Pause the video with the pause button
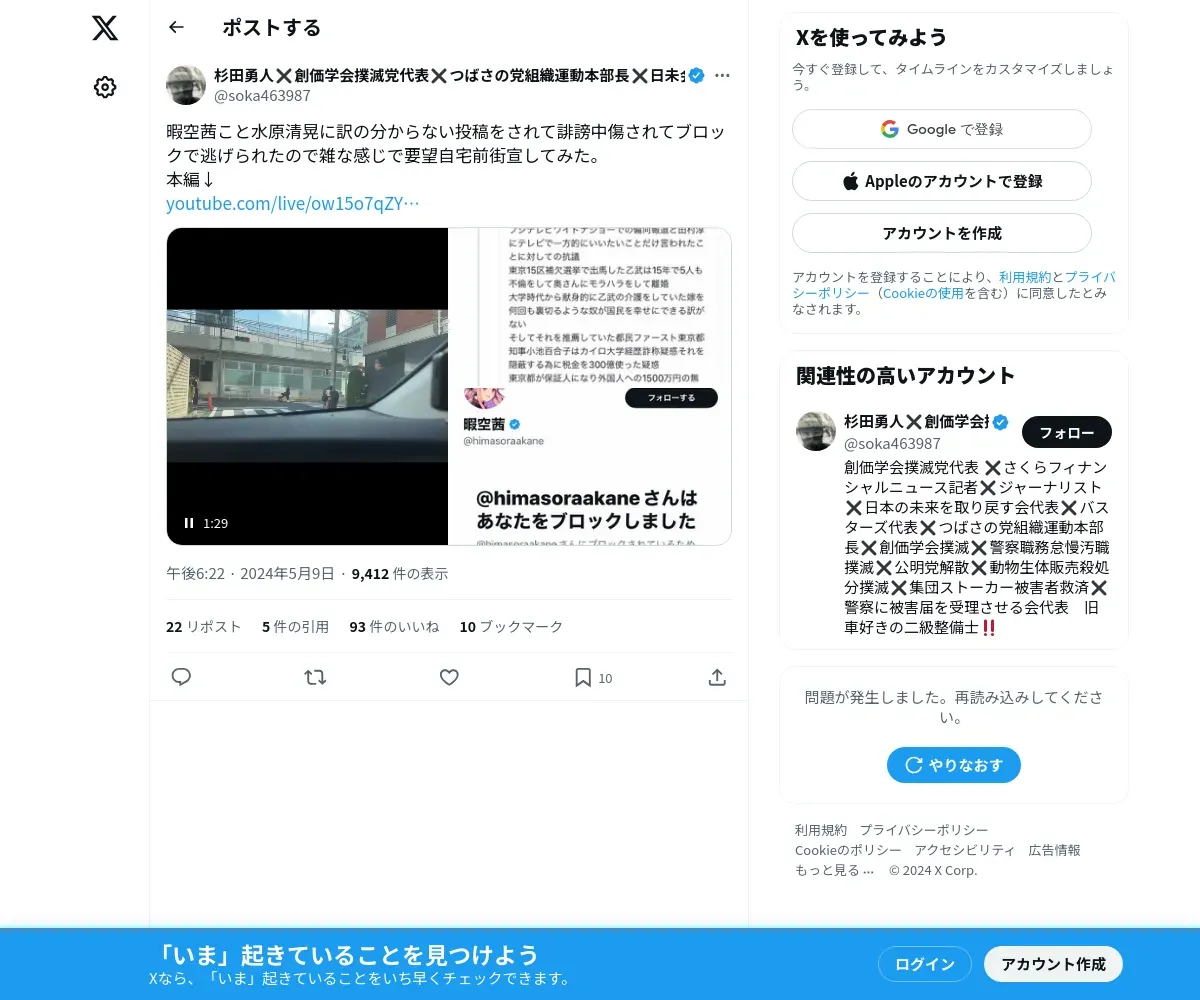This screenshot has height=1000, width=1200. coord(189,523)
